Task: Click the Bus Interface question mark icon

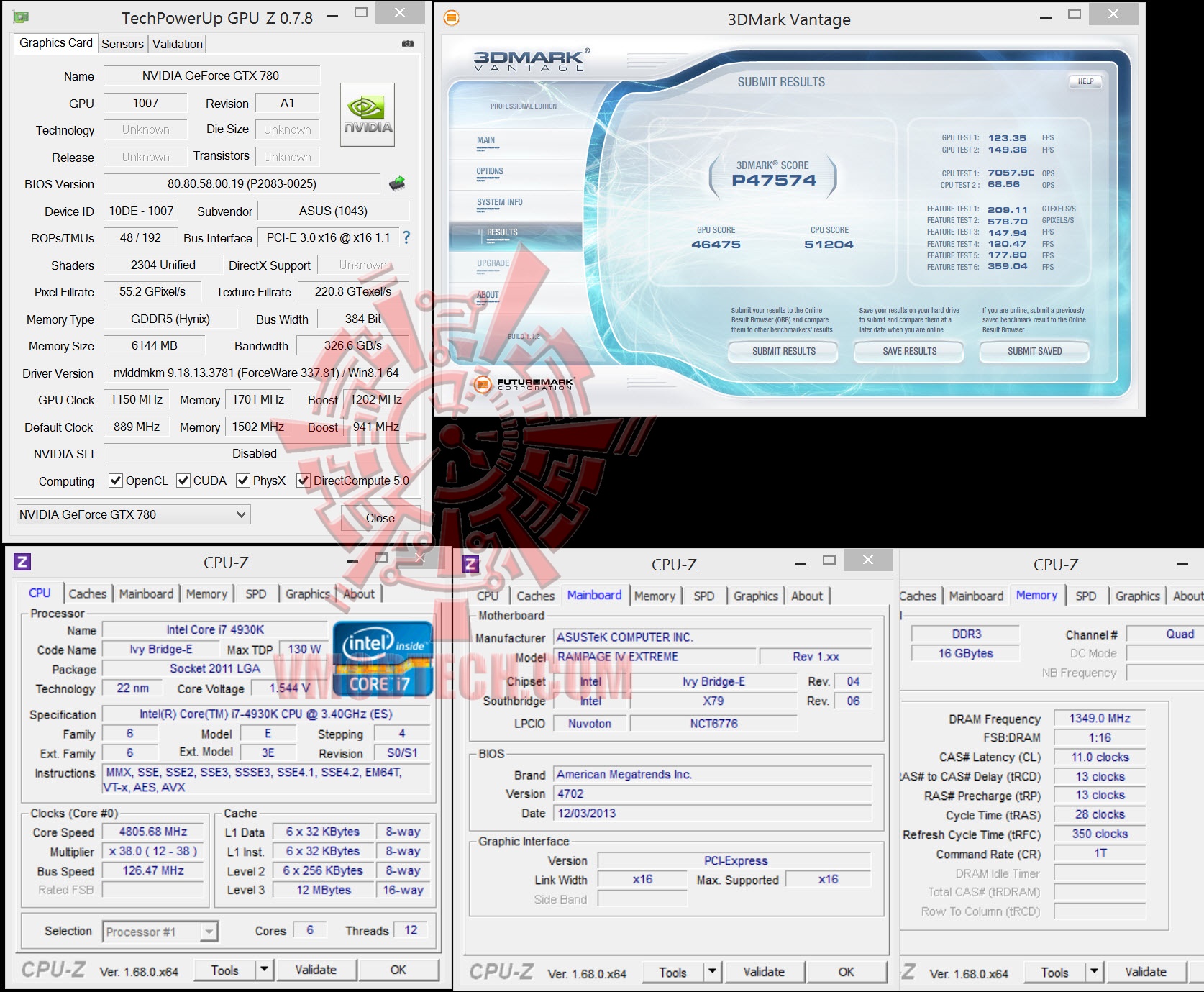Action: [x=406, y=237]
